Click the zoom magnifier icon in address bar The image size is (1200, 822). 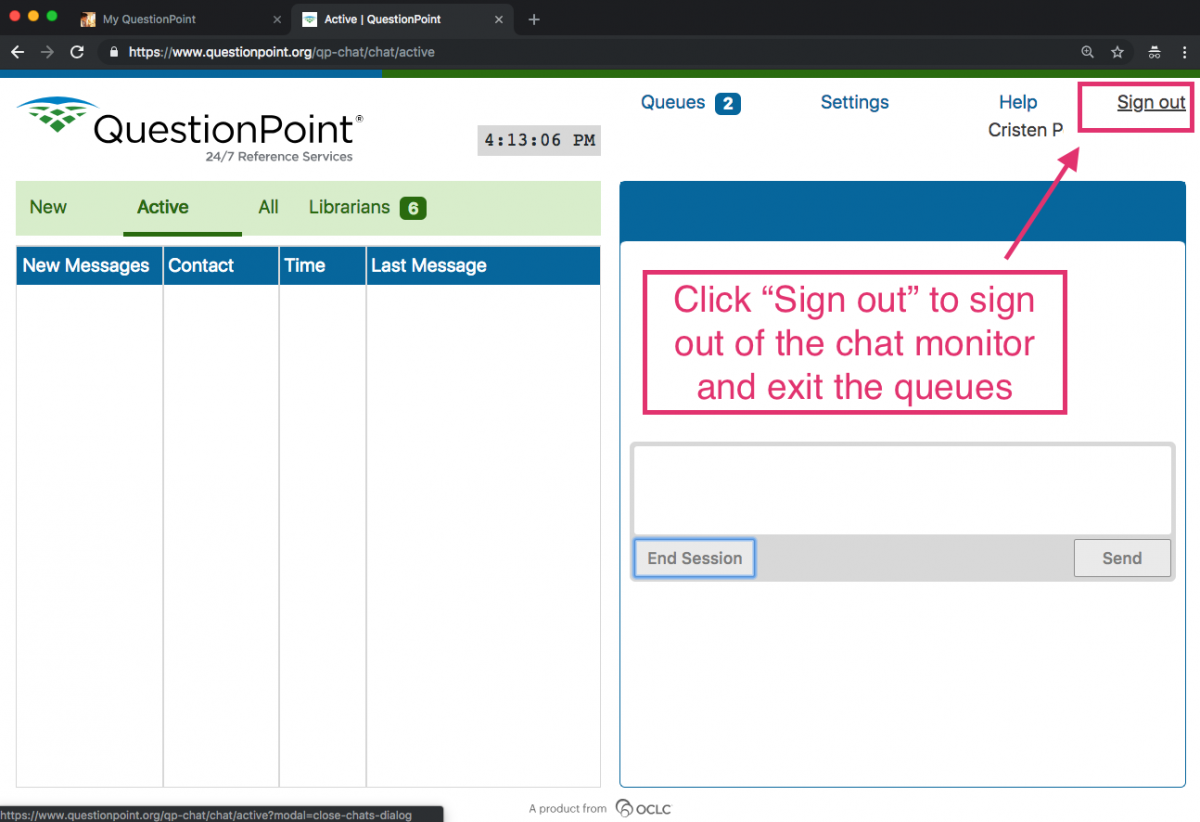(x=1088, y=52)
